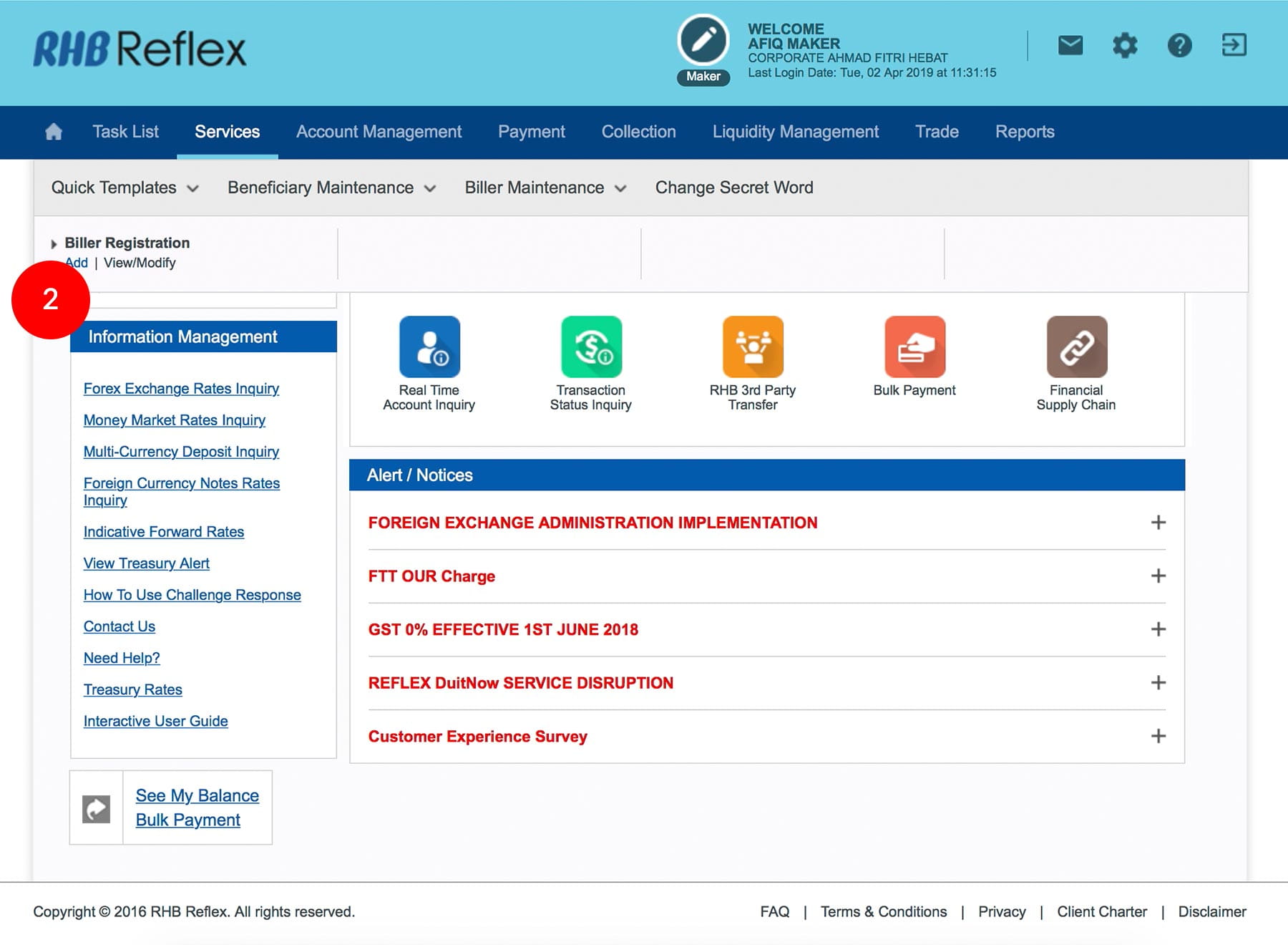Screen dimensions: 1288x945
Task: Open Real Time Account Inquiry icon
Action: (429, 347)
